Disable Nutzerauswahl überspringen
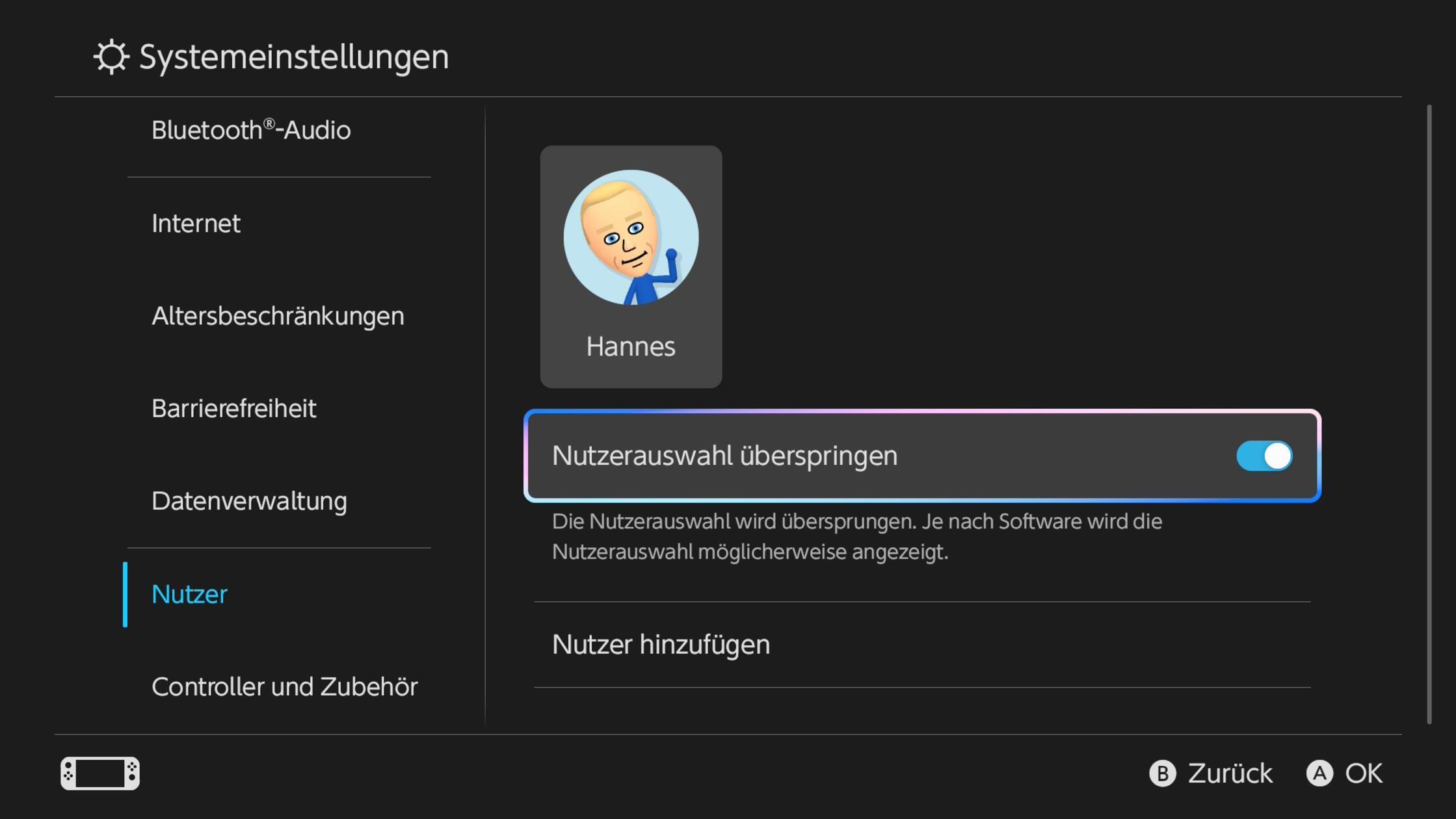This screenshot has height=819, width=1456. (x=1264, y=456)
